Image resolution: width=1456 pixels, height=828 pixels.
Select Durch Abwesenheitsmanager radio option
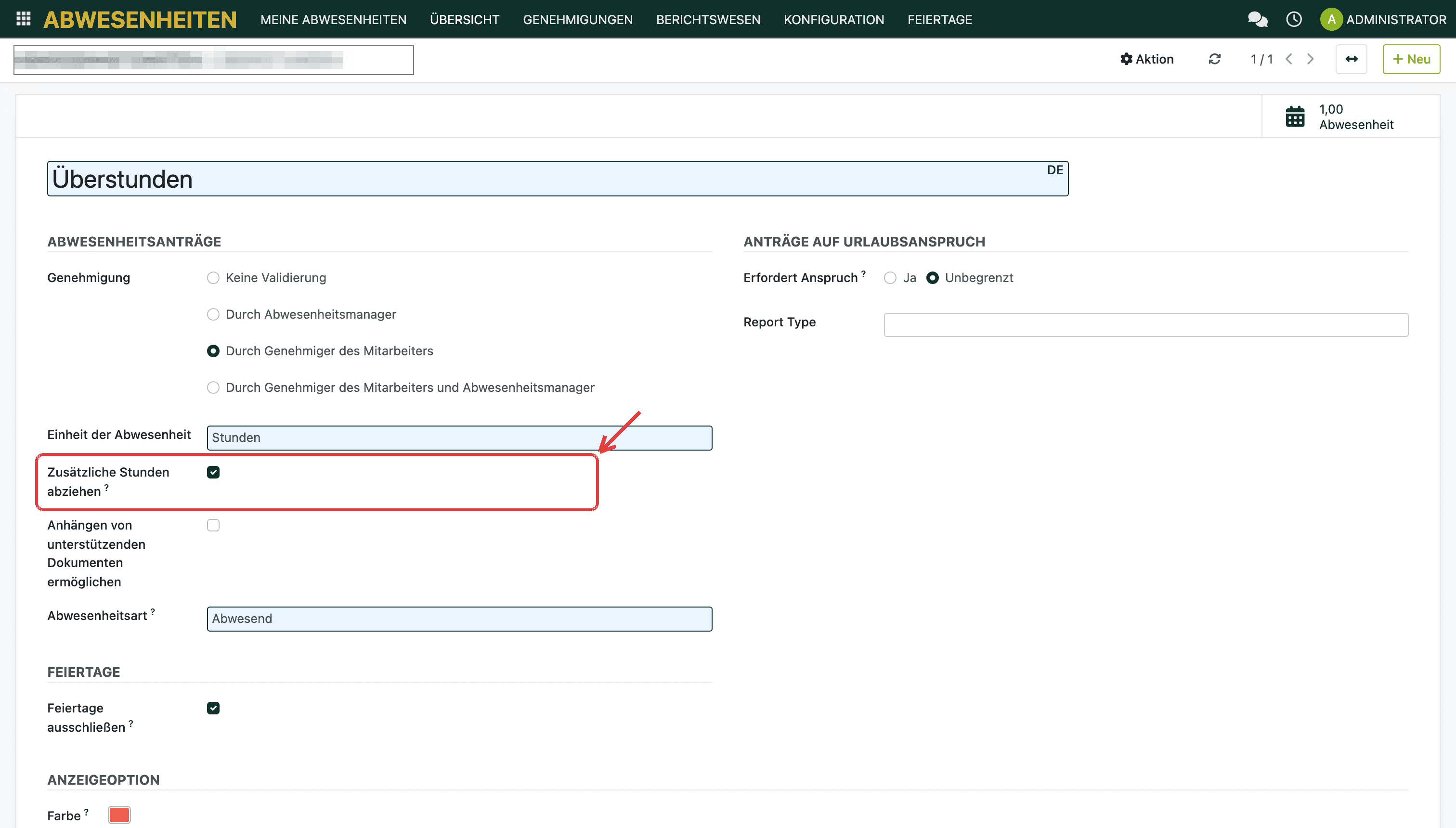pyautogui.click(x=213, y=314)
